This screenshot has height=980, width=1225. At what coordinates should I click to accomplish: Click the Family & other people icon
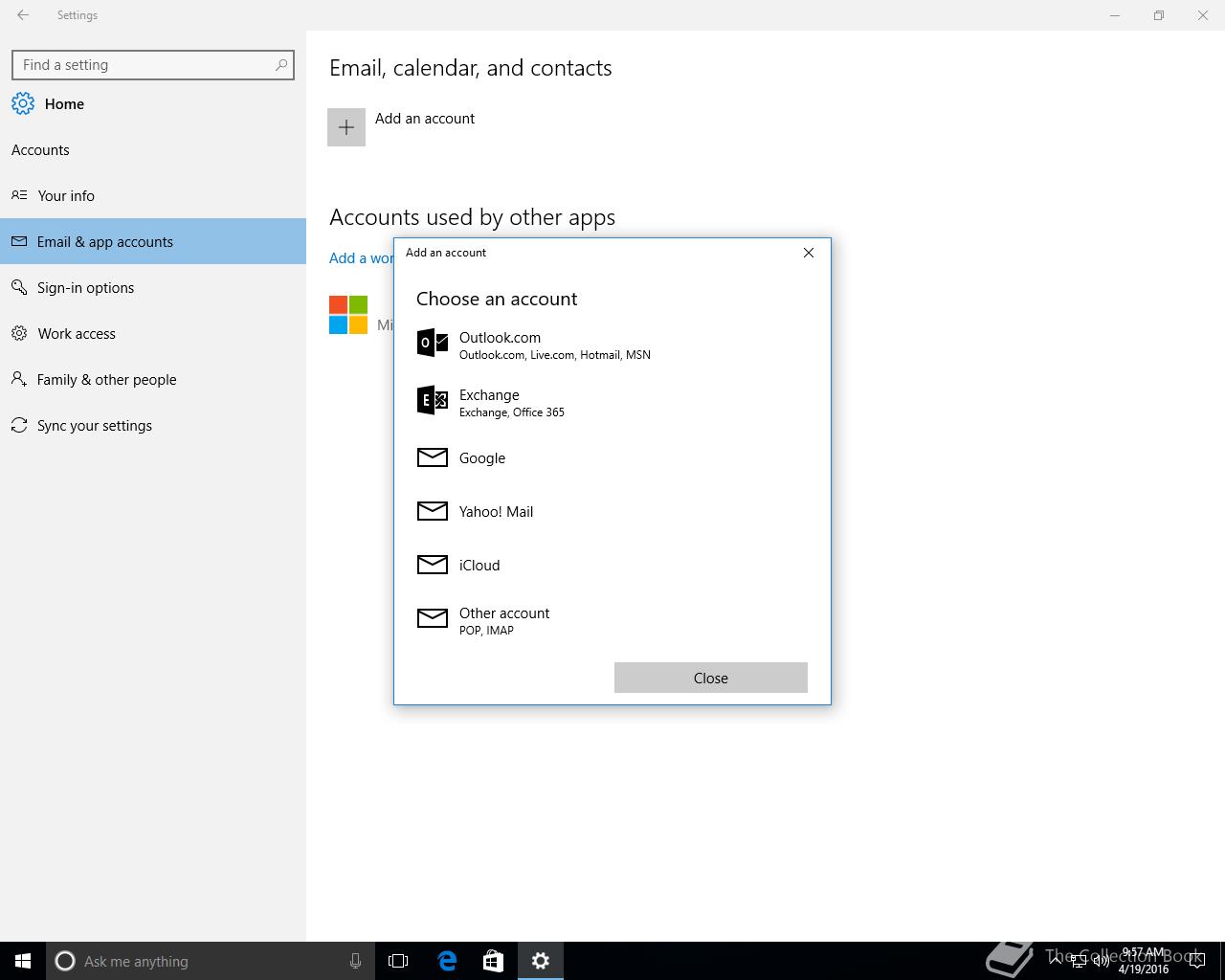pos(19,379)
